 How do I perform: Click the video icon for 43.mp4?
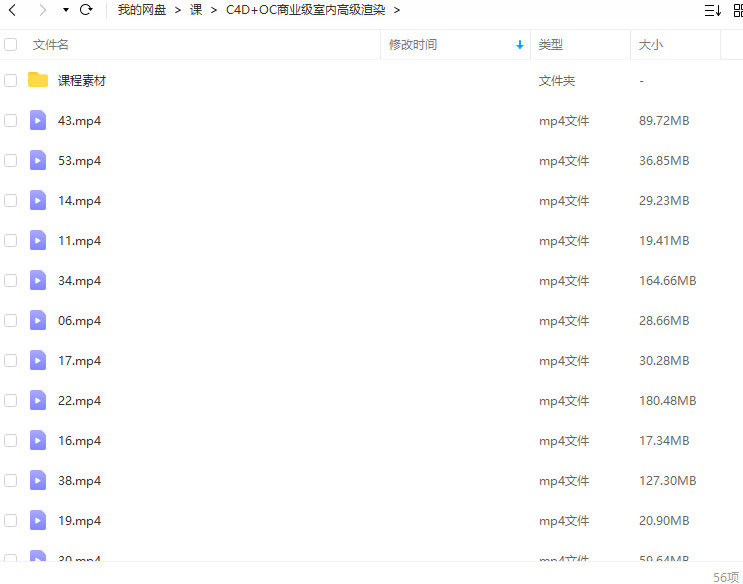click(38, 120)
